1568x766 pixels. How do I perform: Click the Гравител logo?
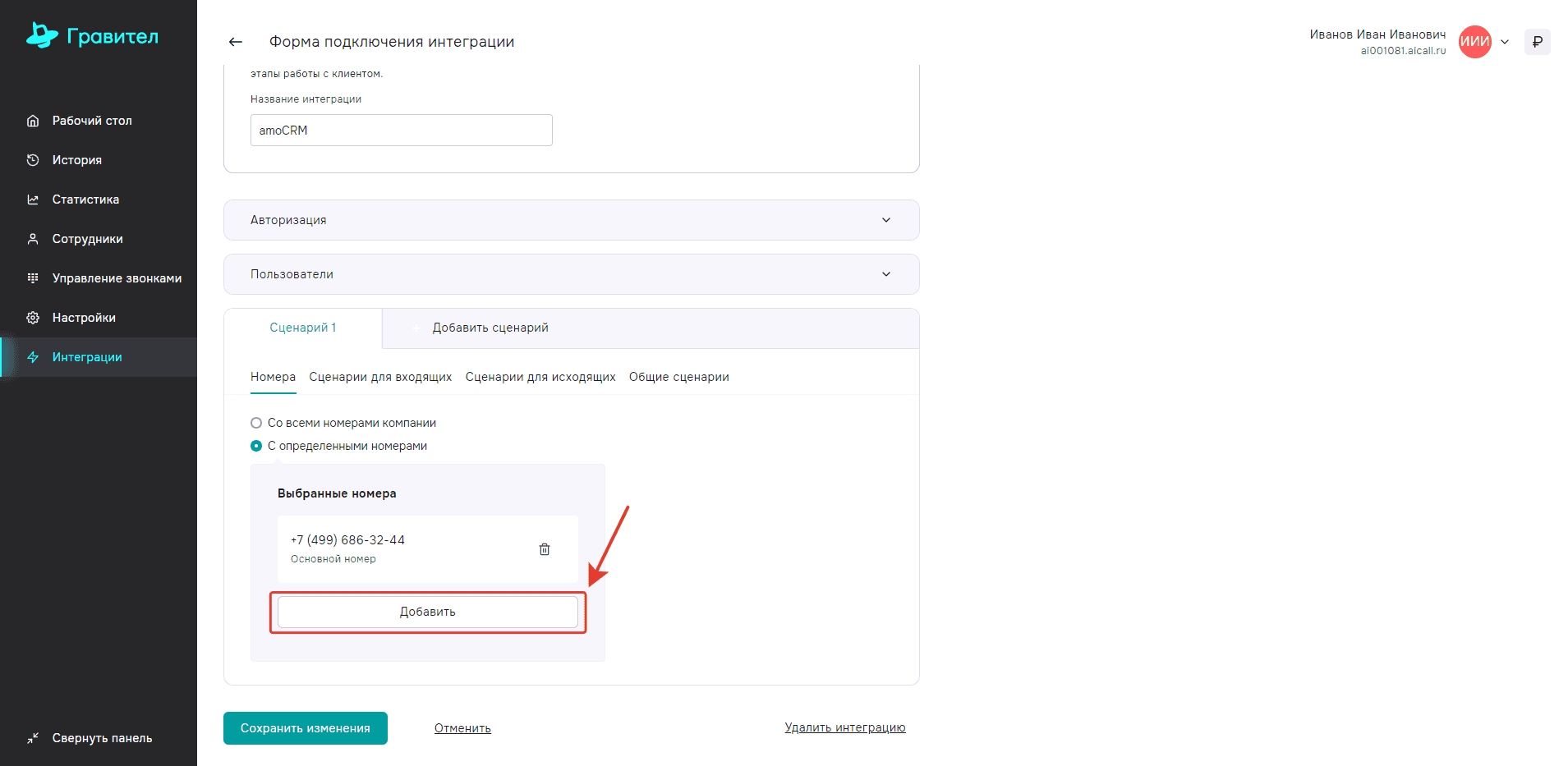point(93,36)
